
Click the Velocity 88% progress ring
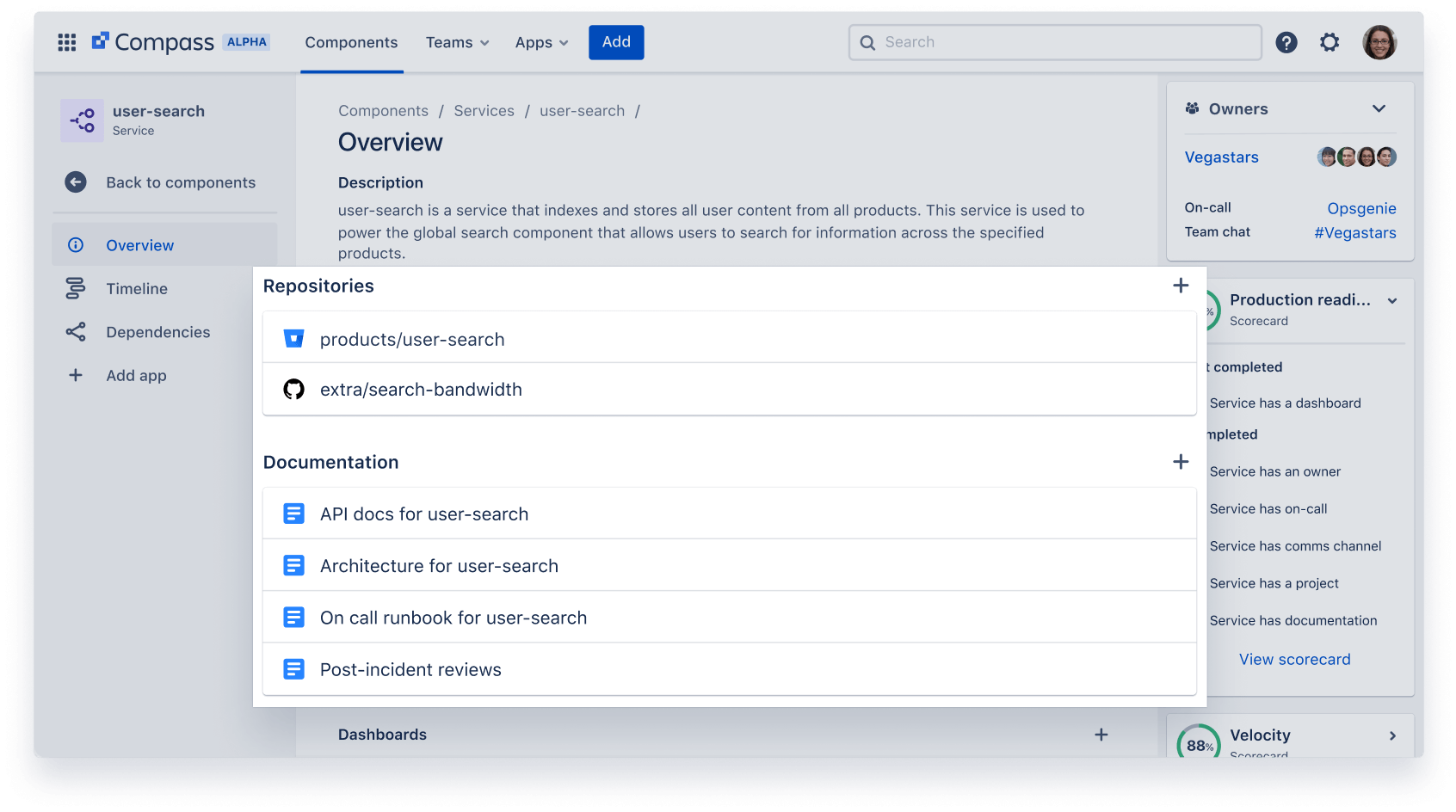coord(1200,744)
